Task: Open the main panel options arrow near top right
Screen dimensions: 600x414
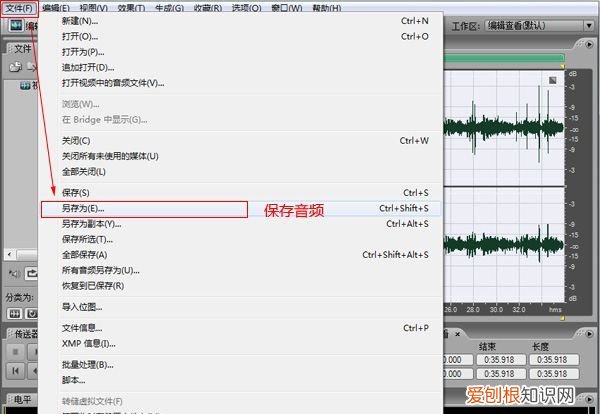Action: coord(589,45)
